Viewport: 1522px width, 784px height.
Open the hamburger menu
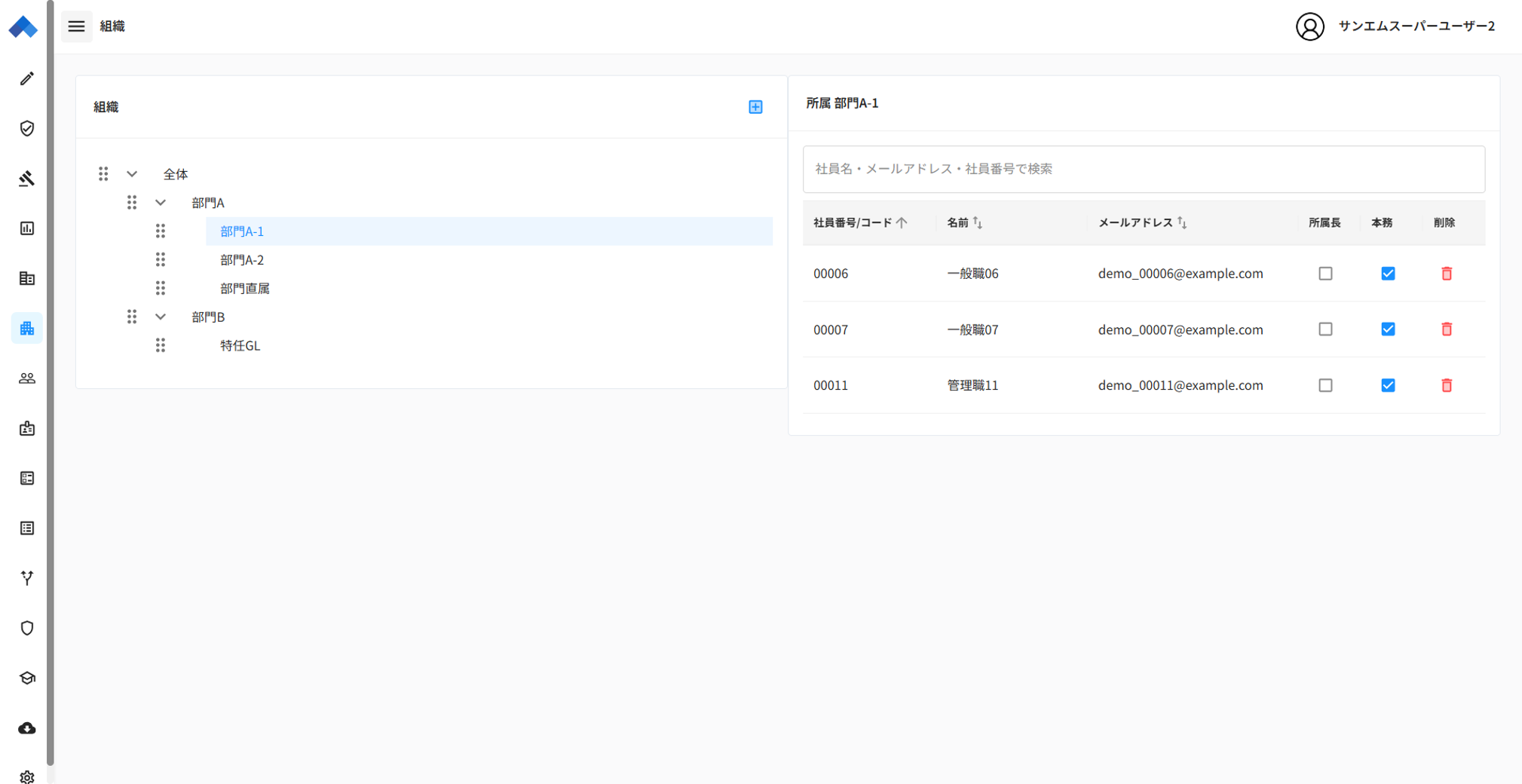pos(76,26)
